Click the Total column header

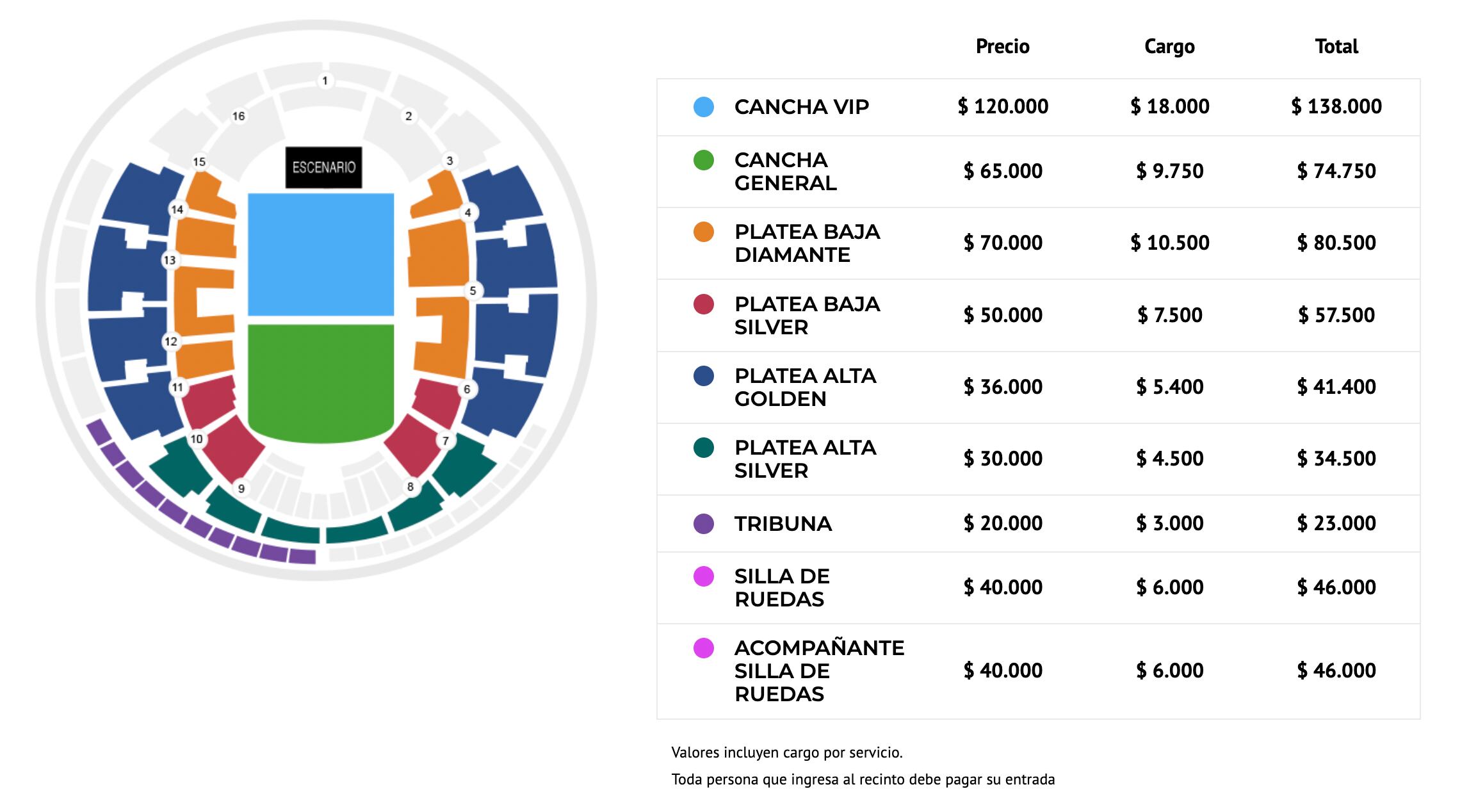coord(1336,46)
